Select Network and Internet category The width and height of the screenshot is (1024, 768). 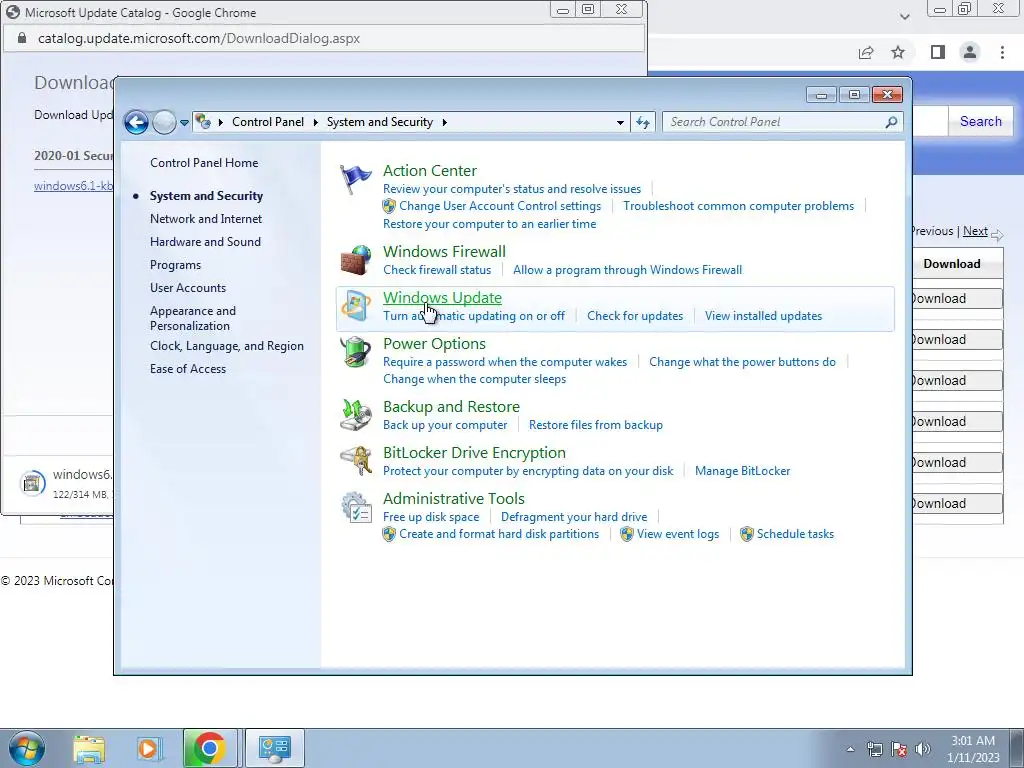point(206,219)
